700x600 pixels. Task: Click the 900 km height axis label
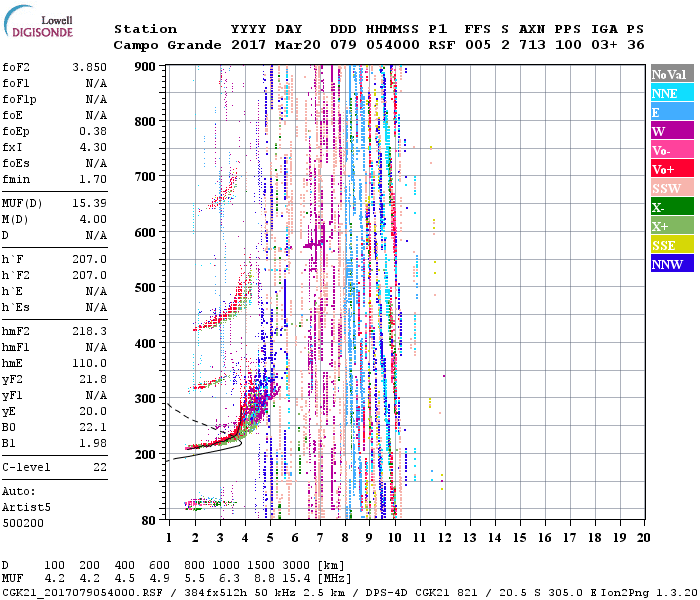click(145, 67)
